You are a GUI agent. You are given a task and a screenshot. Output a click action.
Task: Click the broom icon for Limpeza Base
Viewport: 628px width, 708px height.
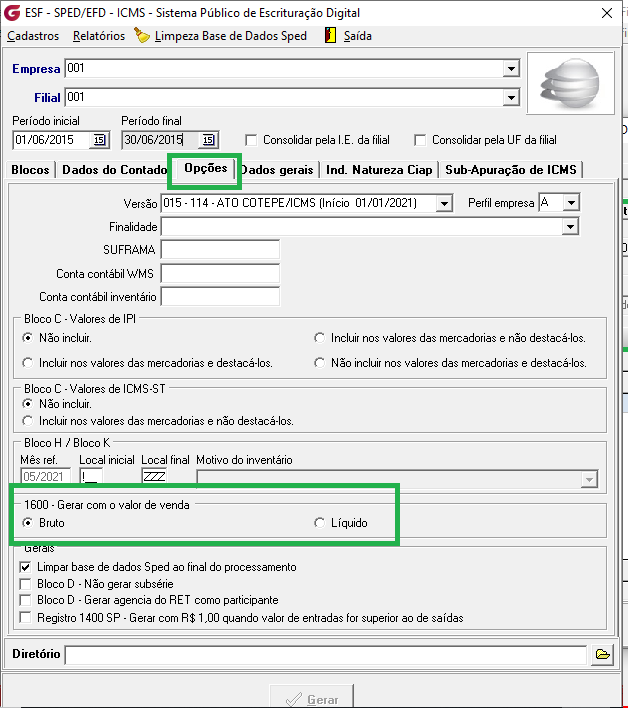(142, 36)
